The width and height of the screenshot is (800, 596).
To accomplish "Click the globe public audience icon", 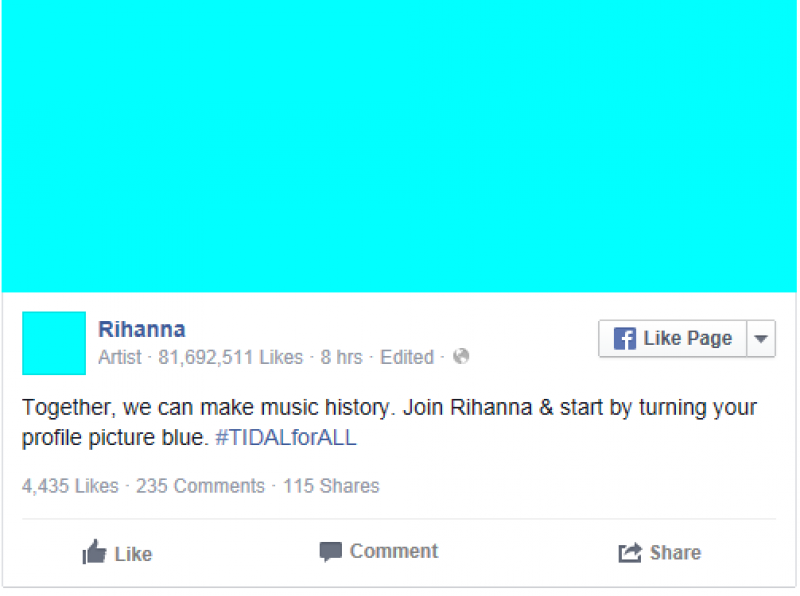I will point(461,357).
